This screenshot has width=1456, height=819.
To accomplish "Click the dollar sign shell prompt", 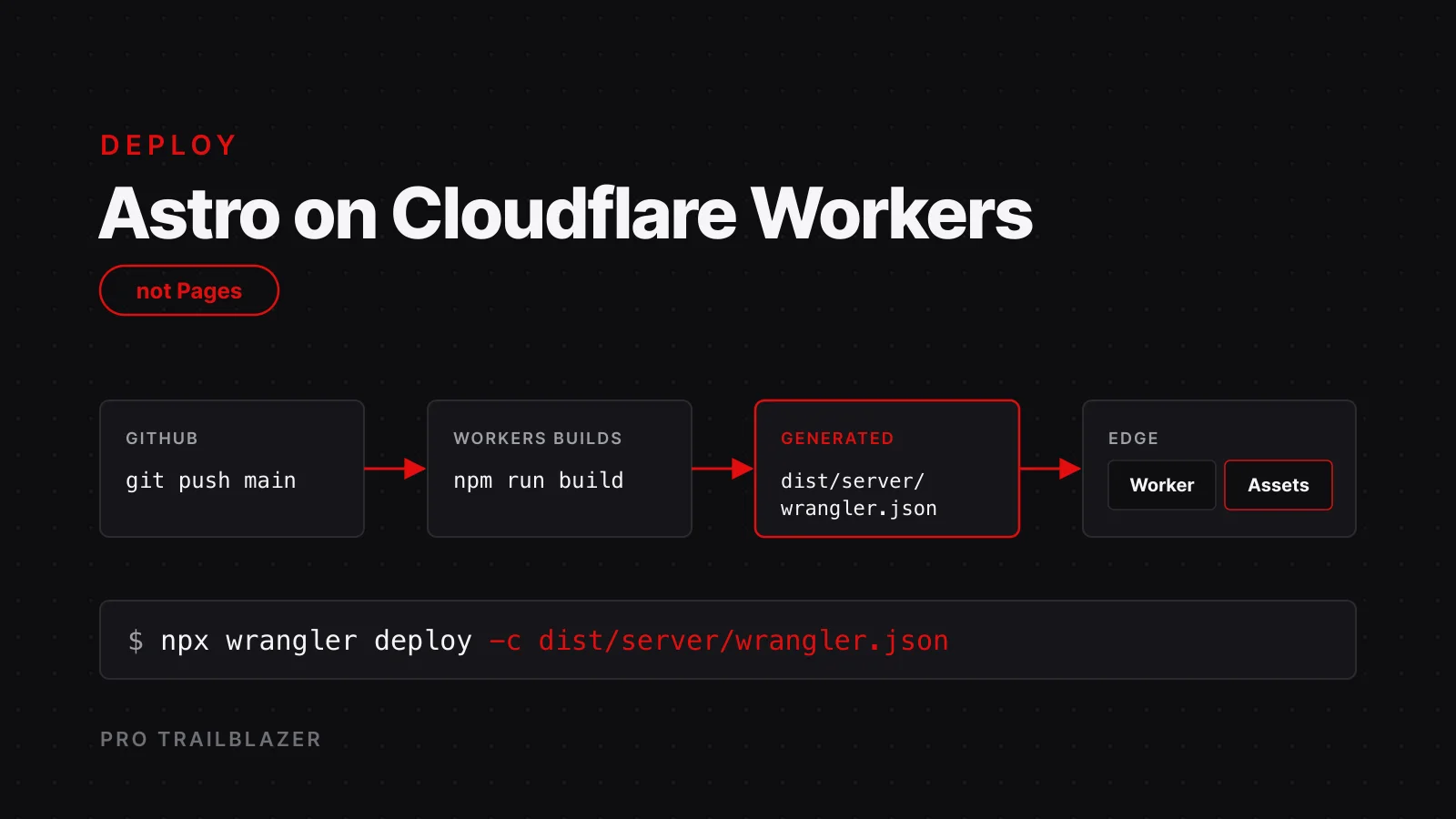I will coord(136,641).
